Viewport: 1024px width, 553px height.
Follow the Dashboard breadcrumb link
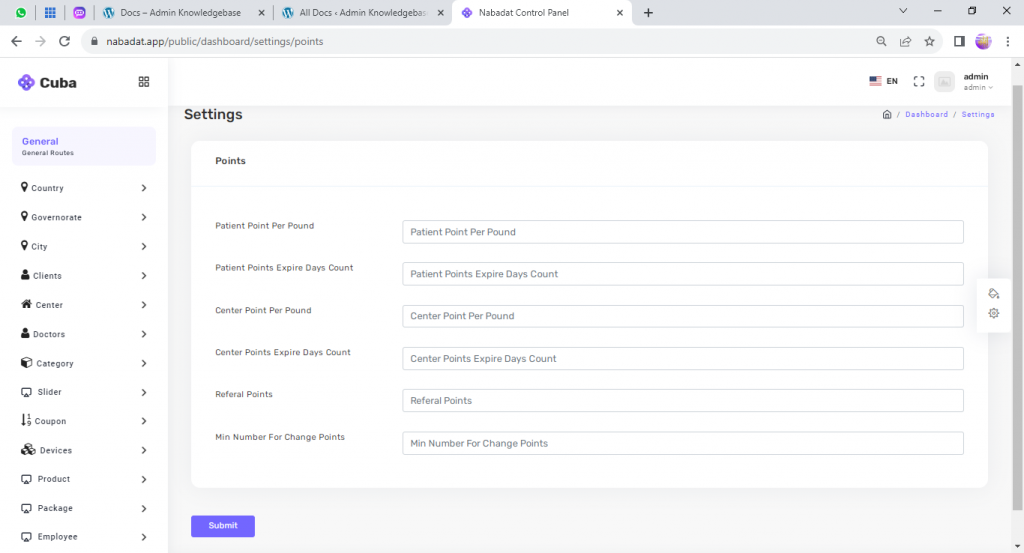click(926, 115)
